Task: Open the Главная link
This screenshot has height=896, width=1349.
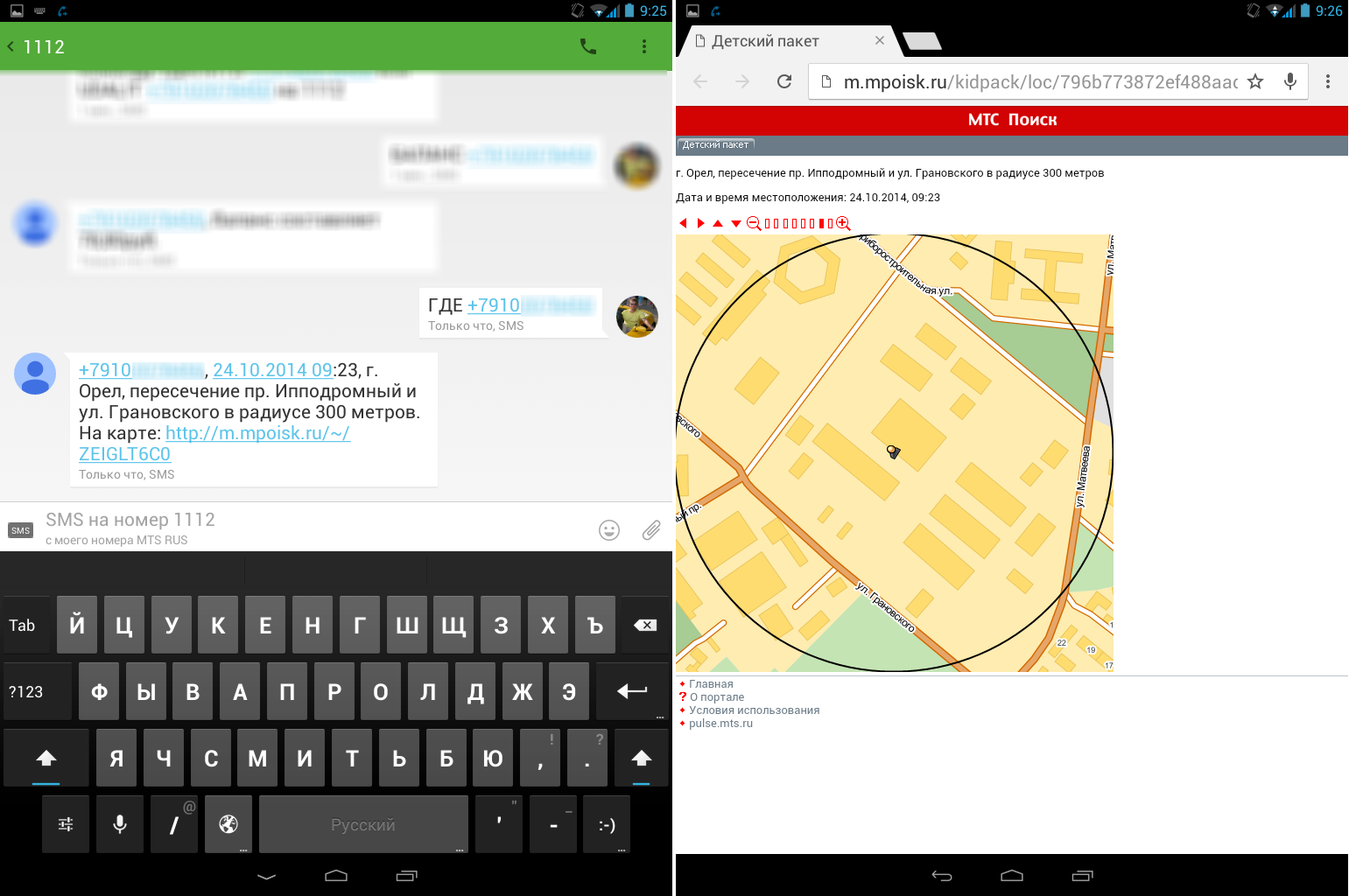Action: pos(711,684)
